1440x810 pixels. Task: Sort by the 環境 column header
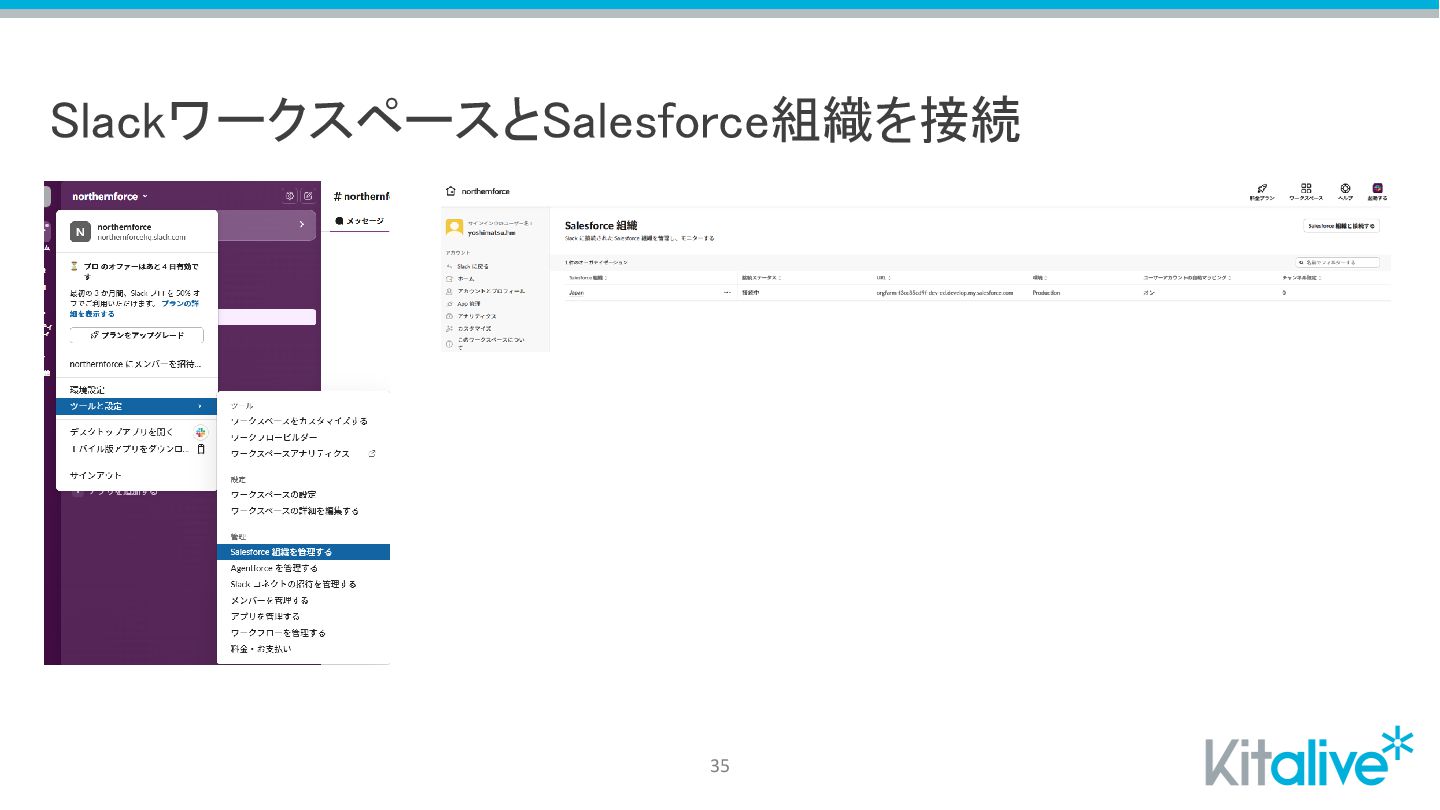(x=1040, y=277)
